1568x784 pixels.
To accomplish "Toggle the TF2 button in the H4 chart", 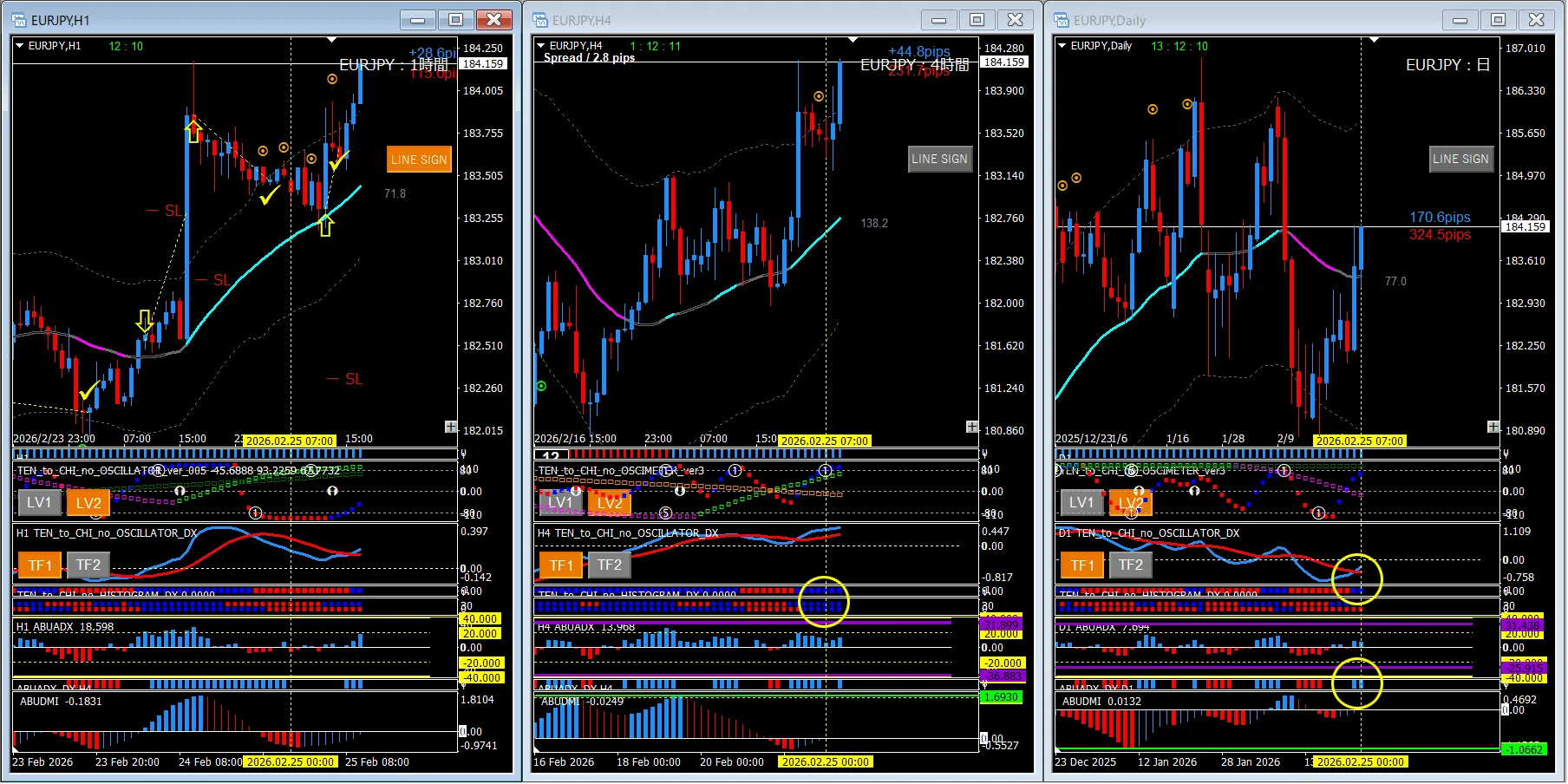I will pyautogui.click(x=610, y=565).
